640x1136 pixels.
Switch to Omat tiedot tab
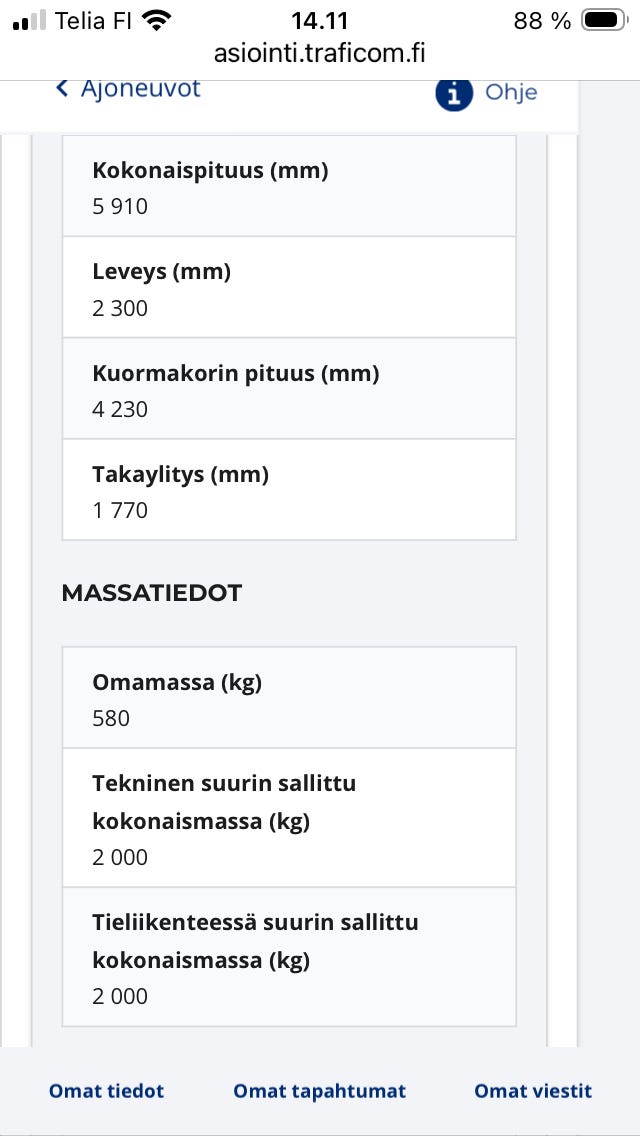click(x=106, y=1091)
